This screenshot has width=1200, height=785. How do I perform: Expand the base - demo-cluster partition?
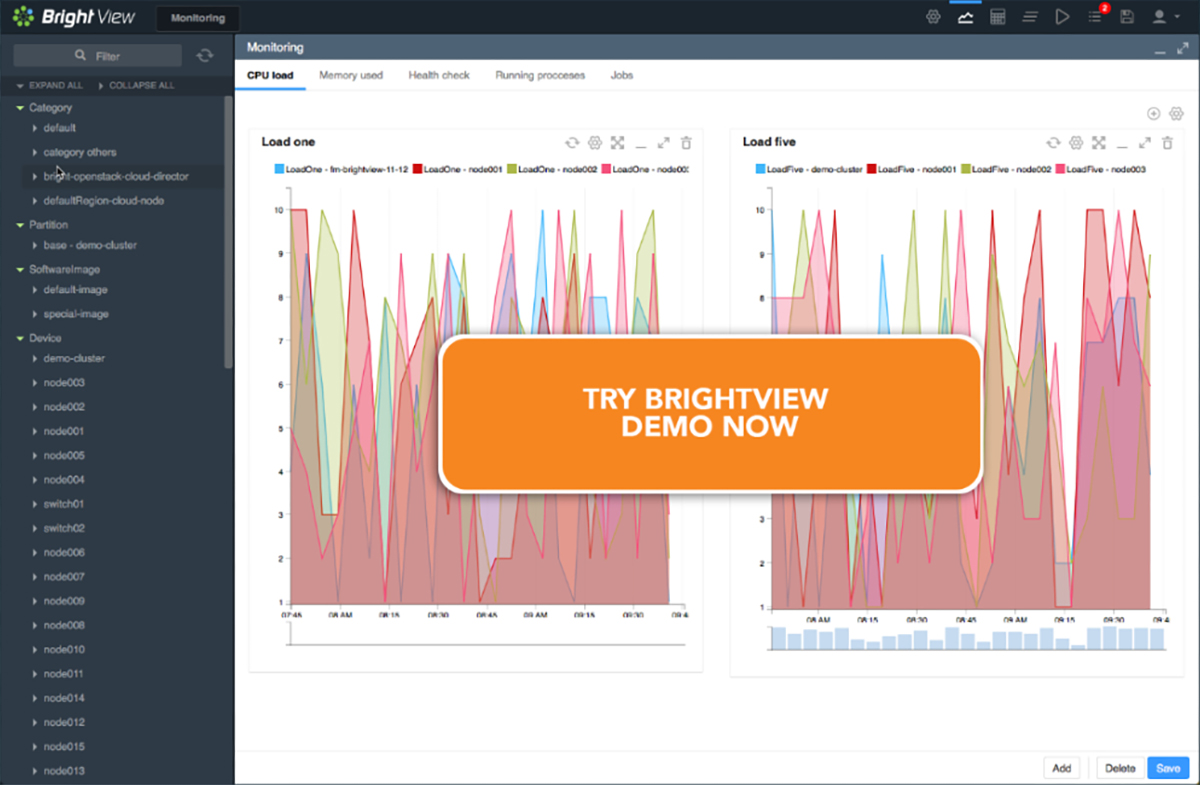click(35, 245)
